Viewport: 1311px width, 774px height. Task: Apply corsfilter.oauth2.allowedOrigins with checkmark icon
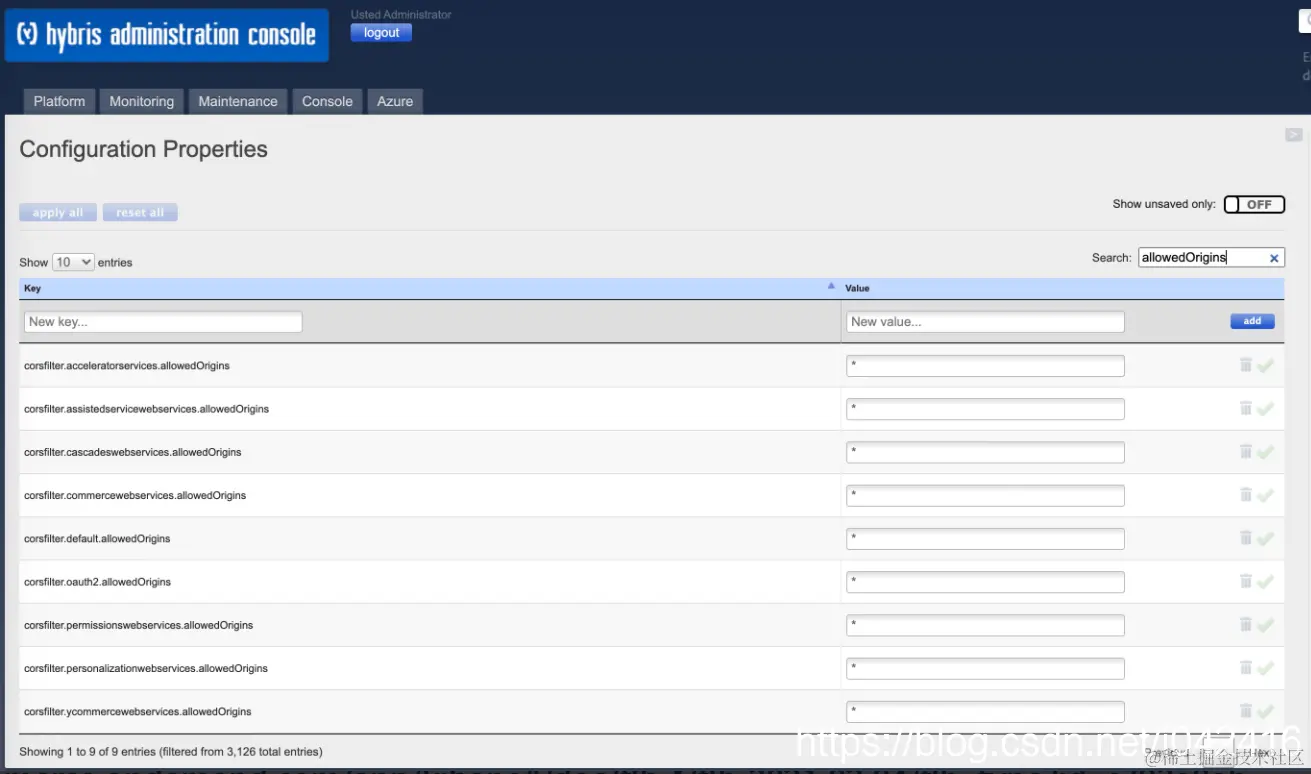point(1265,582)
